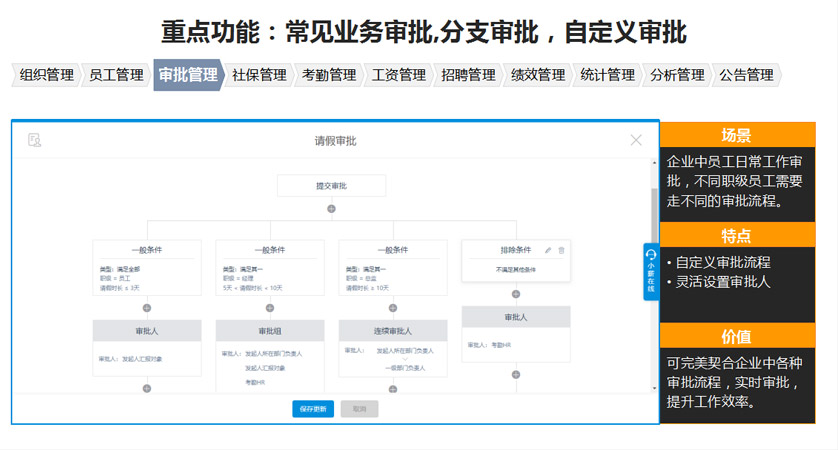838x450 pixels.
Task: Click the document search icon in dialog header
Action: point(35,140)
